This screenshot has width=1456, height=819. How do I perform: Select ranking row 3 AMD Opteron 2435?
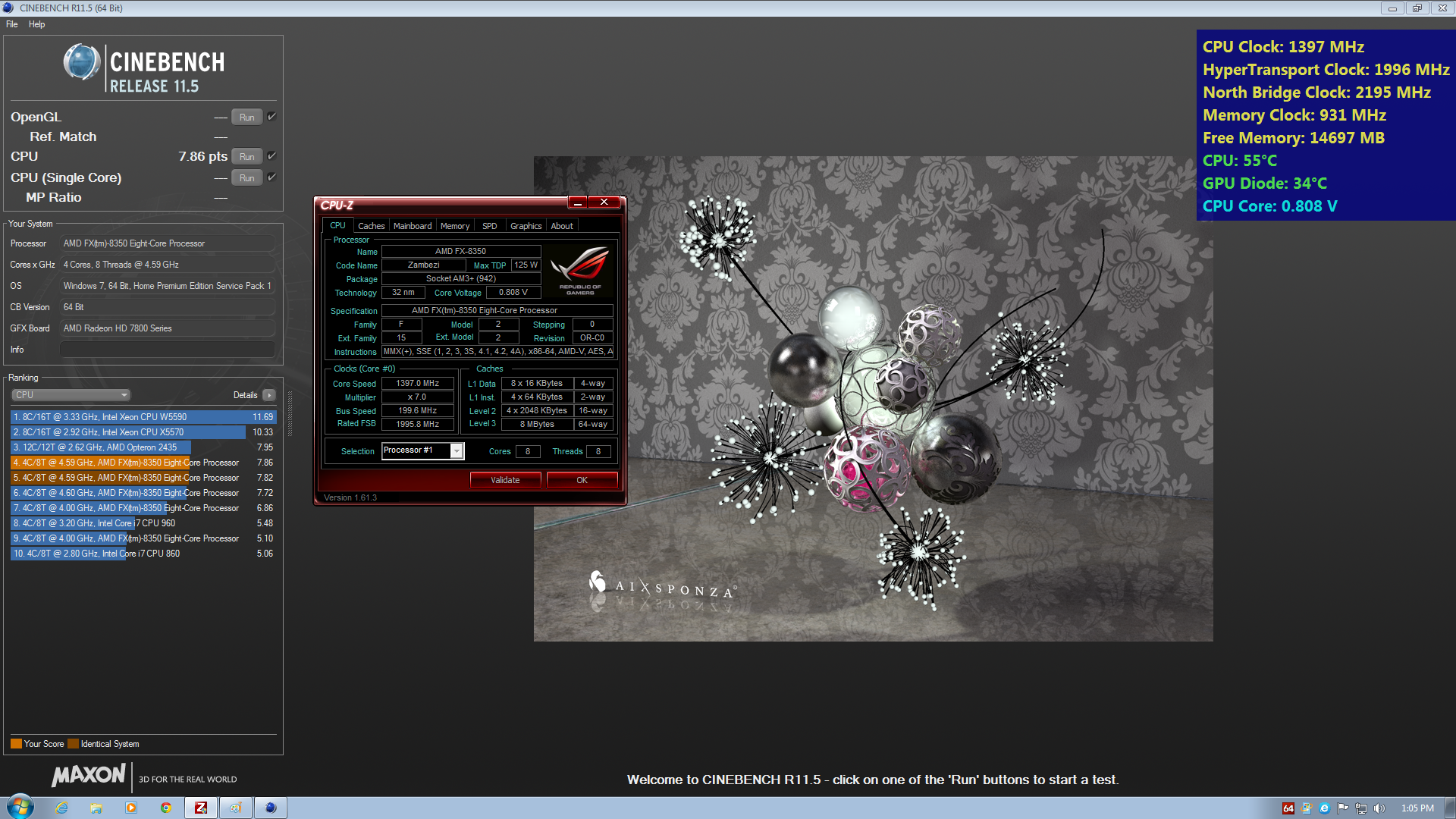coord(143,447)
